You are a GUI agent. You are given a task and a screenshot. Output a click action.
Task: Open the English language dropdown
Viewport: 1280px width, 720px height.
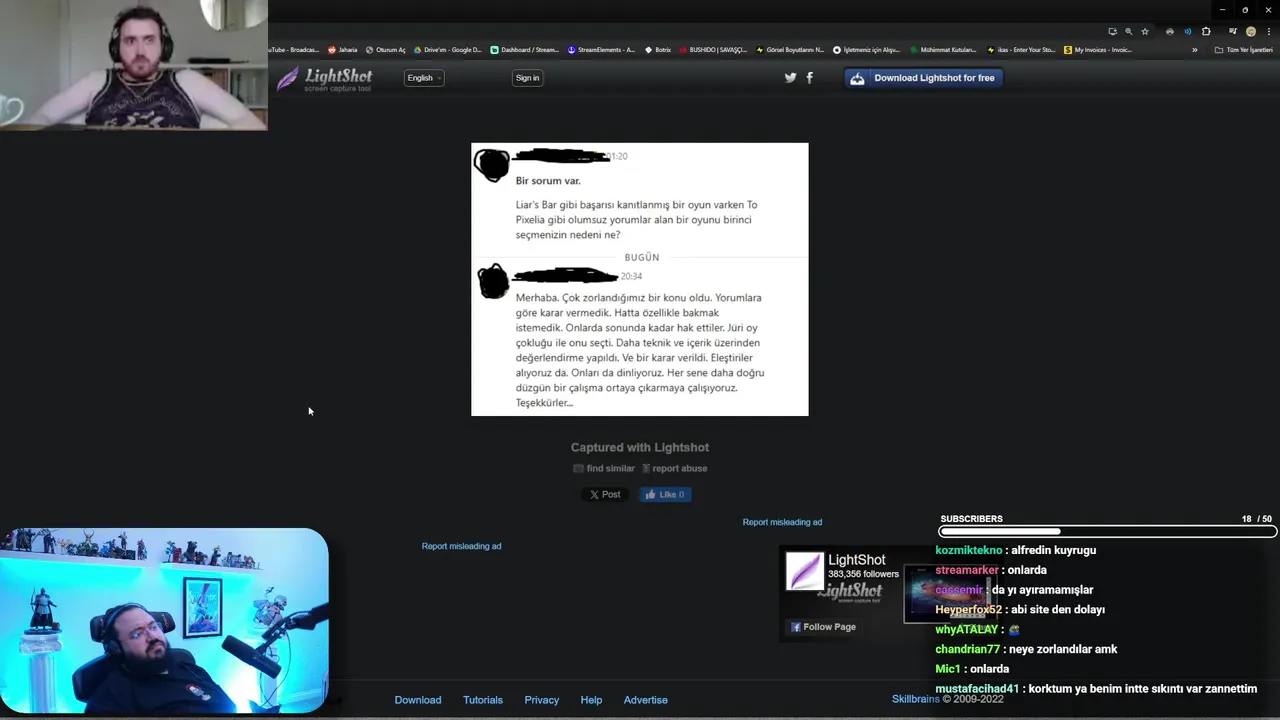(424, 78)
